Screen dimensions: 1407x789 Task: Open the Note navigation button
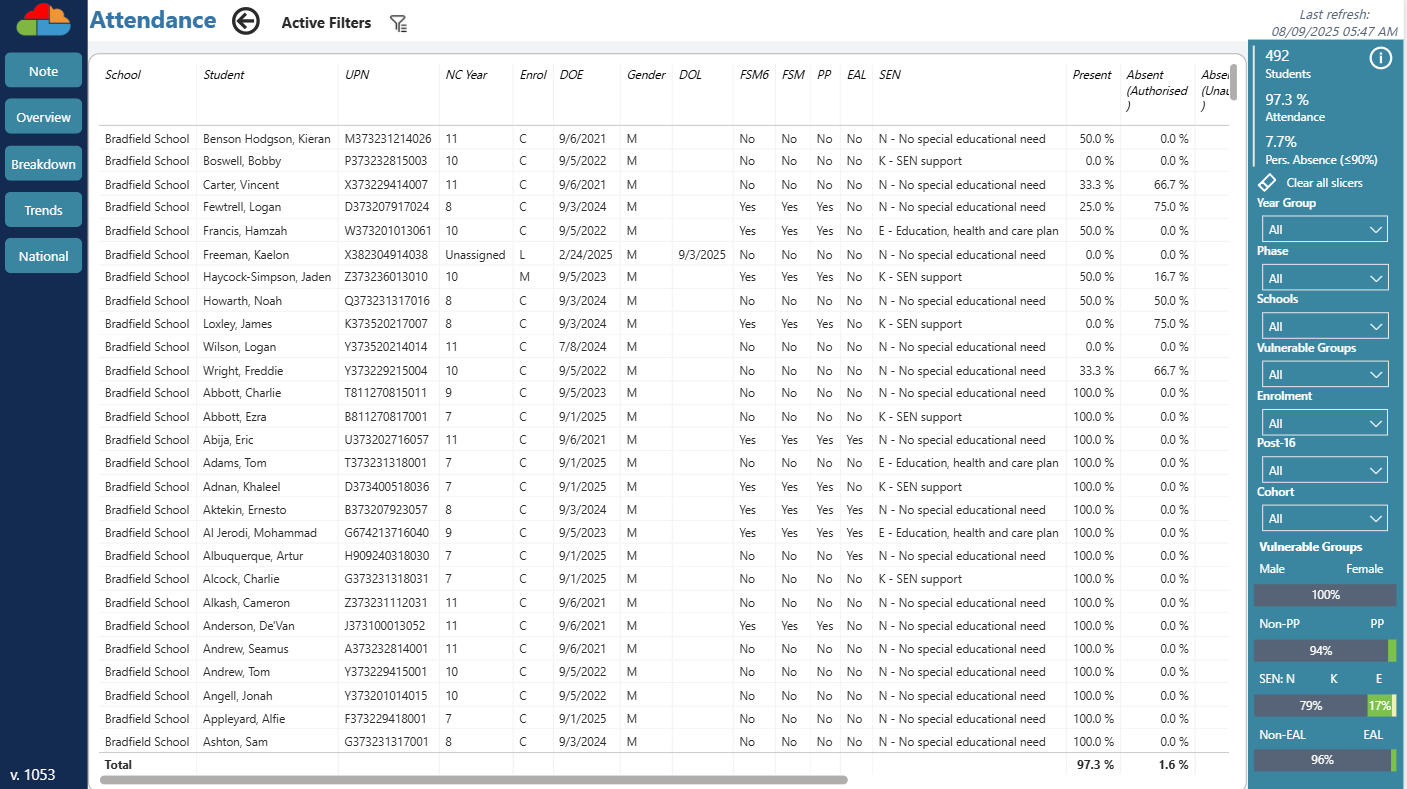pos(43,71)
